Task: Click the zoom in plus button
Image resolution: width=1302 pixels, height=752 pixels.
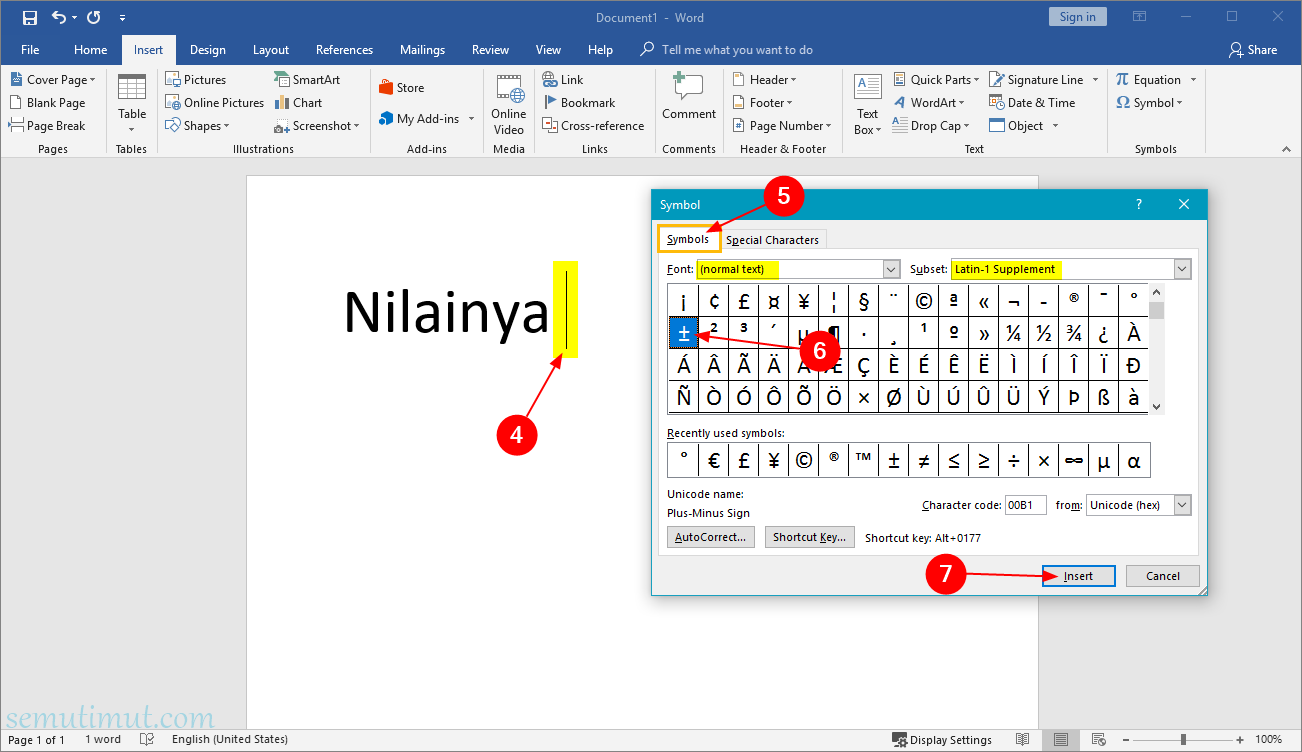Action: click(x=1240, y=740)
